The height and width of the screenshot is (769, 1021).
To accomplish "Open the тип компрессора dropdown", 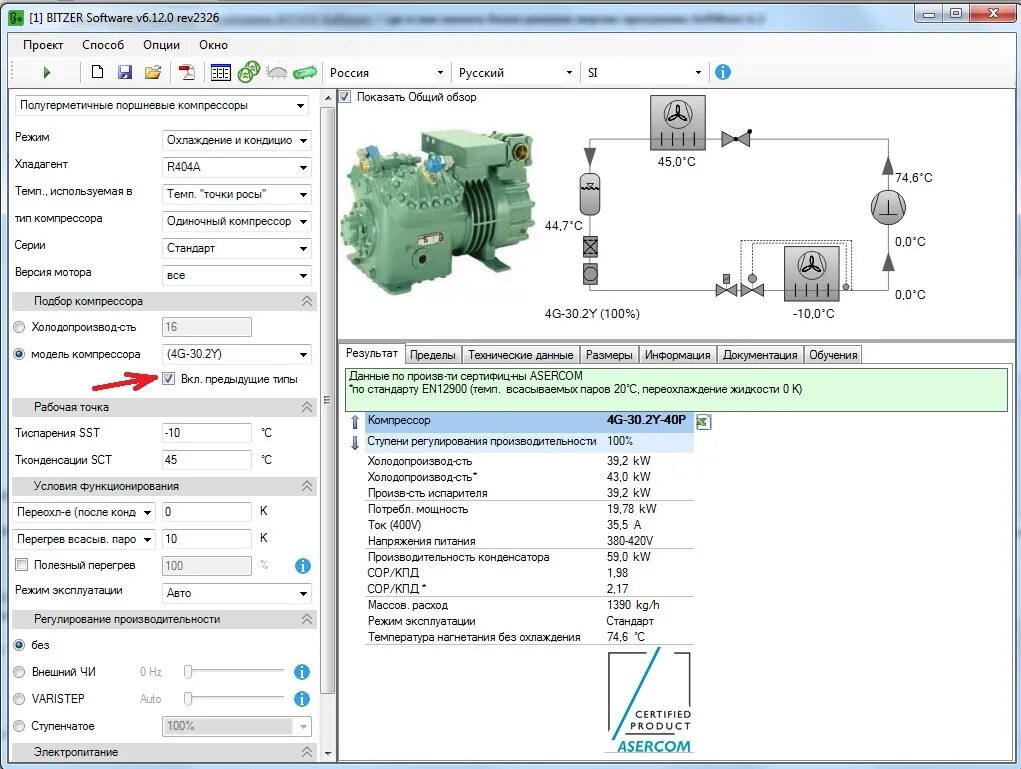I will (236, 221).
